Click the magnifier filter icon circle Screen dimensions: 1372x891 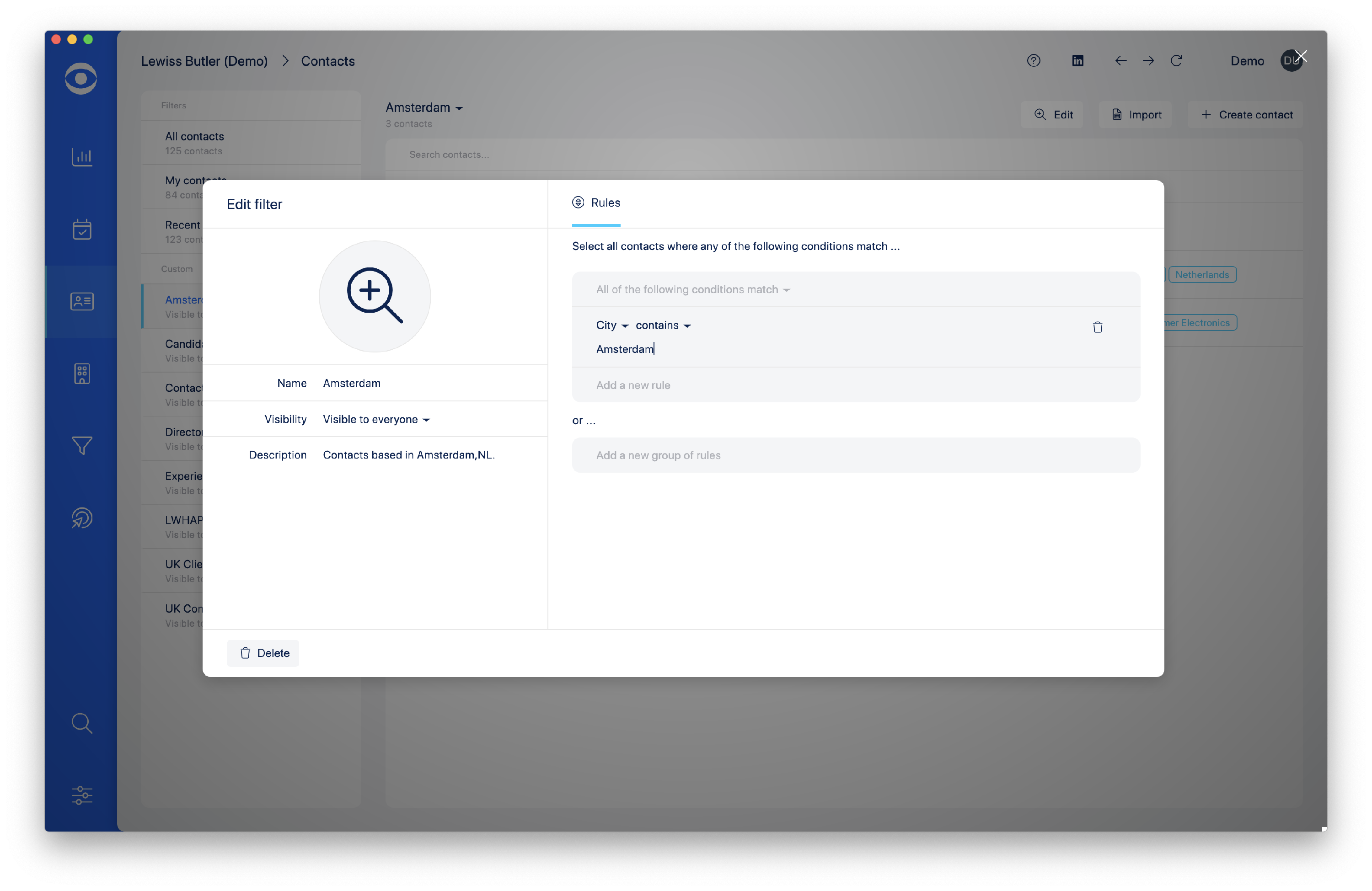(374, 296)
